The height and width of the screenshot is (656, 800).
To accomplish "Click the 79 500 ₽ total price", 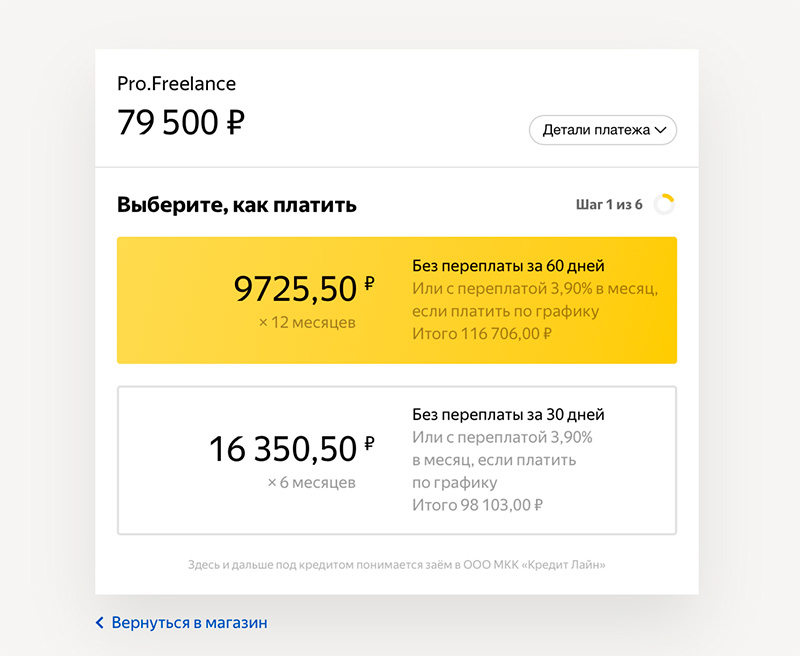I will pos(181,122).
